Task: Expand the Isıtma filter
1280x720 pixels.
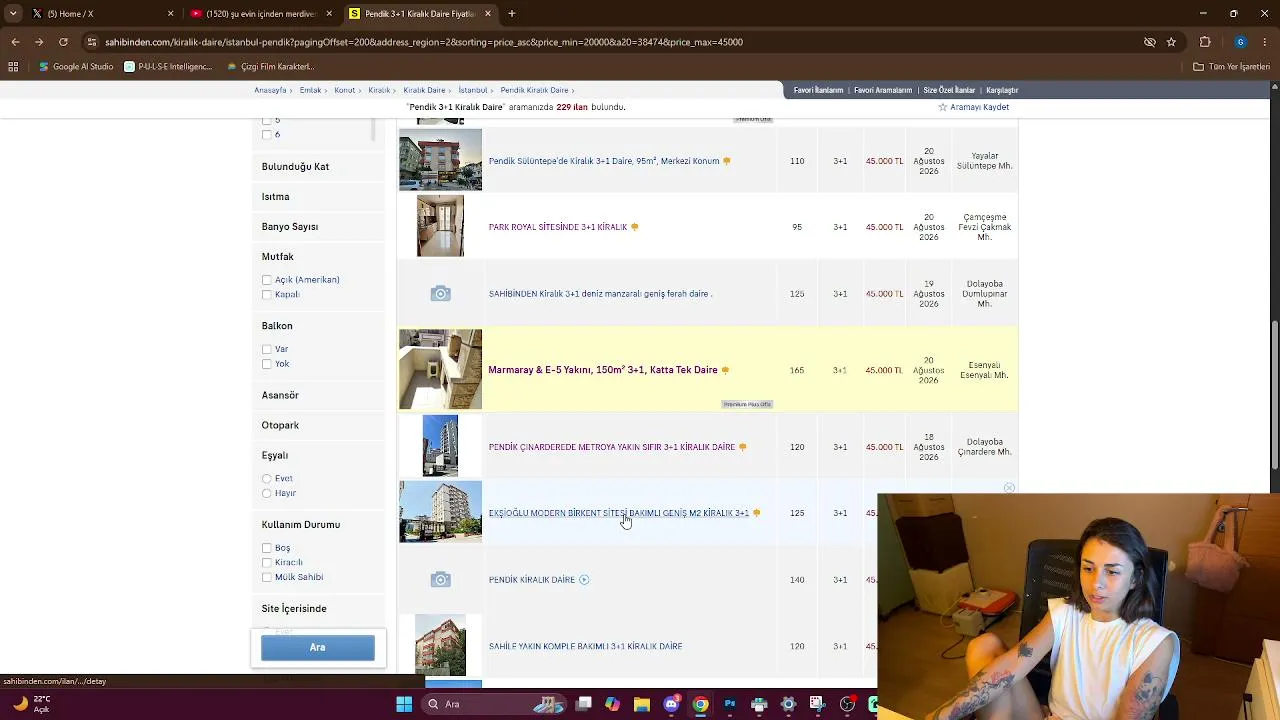Action: (275, 197)
